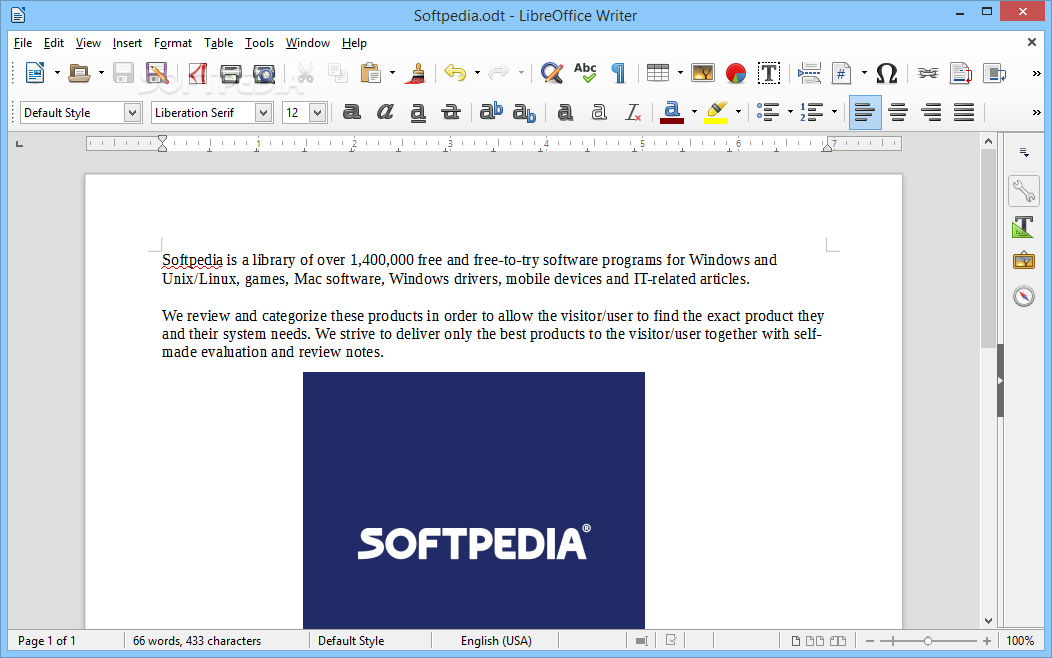Click word count in status bar
The width and height of the screenshot is (1052, 658).
coord(197,641)
